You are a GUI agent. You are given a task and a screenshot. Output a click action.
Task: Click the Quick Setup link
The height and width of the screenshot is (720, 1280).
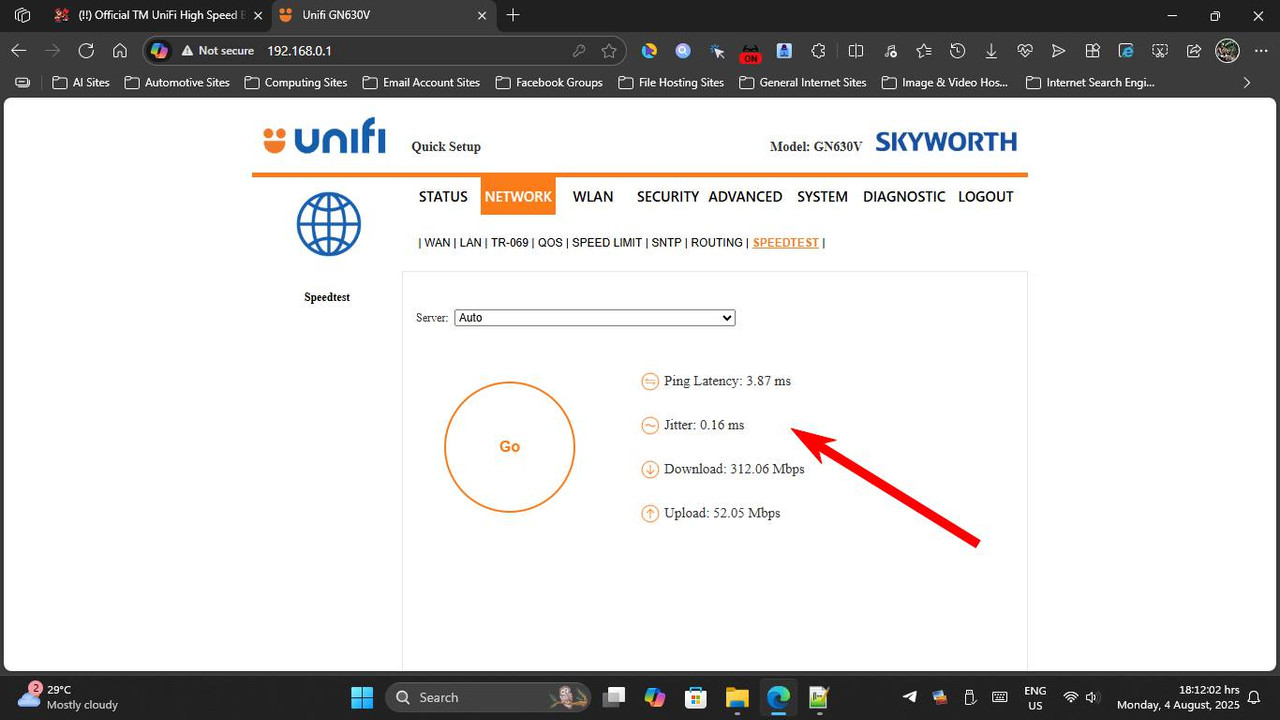click(446, 147)
